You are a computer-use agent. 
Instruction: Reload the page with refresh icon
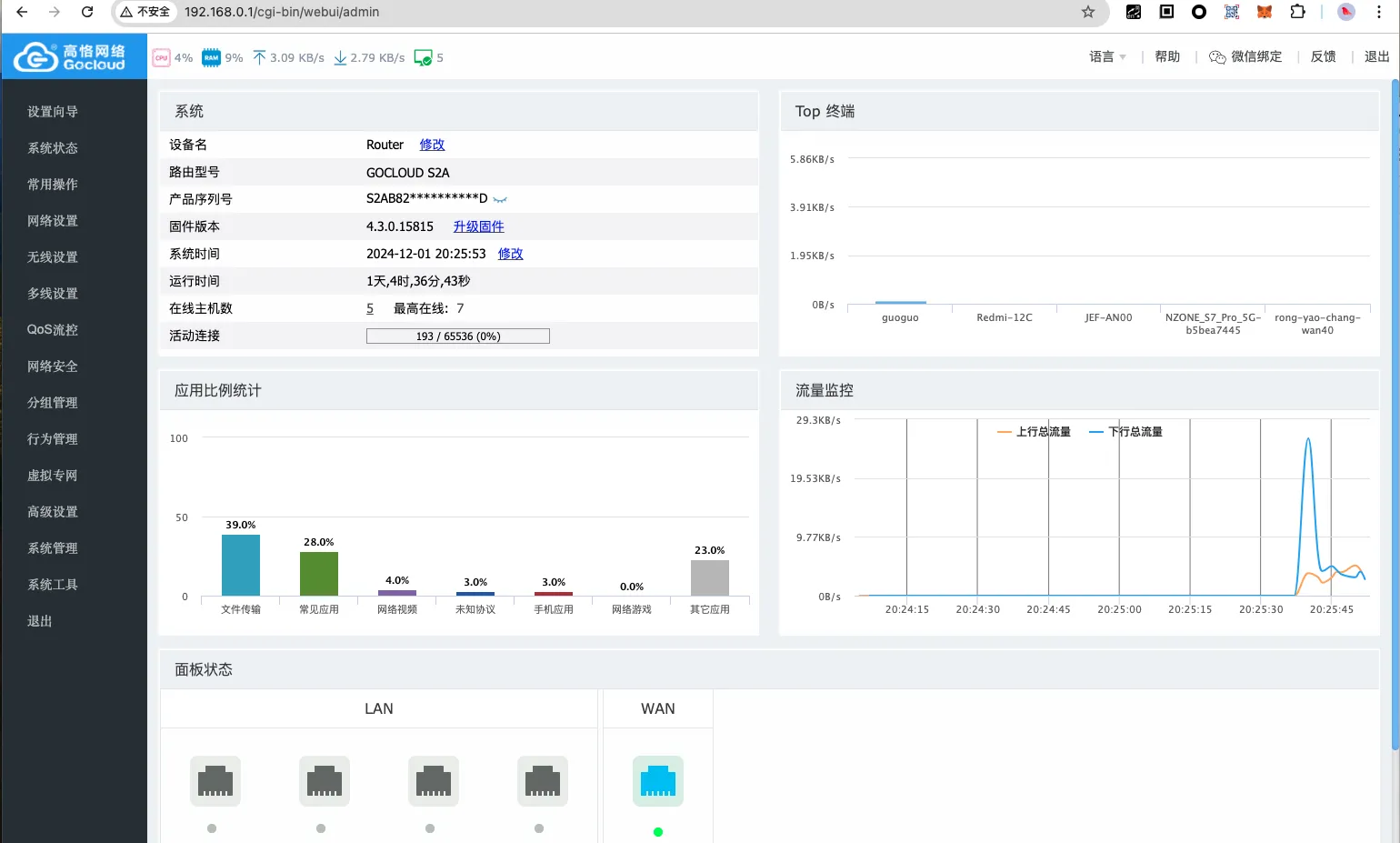(x=87, y=12)
